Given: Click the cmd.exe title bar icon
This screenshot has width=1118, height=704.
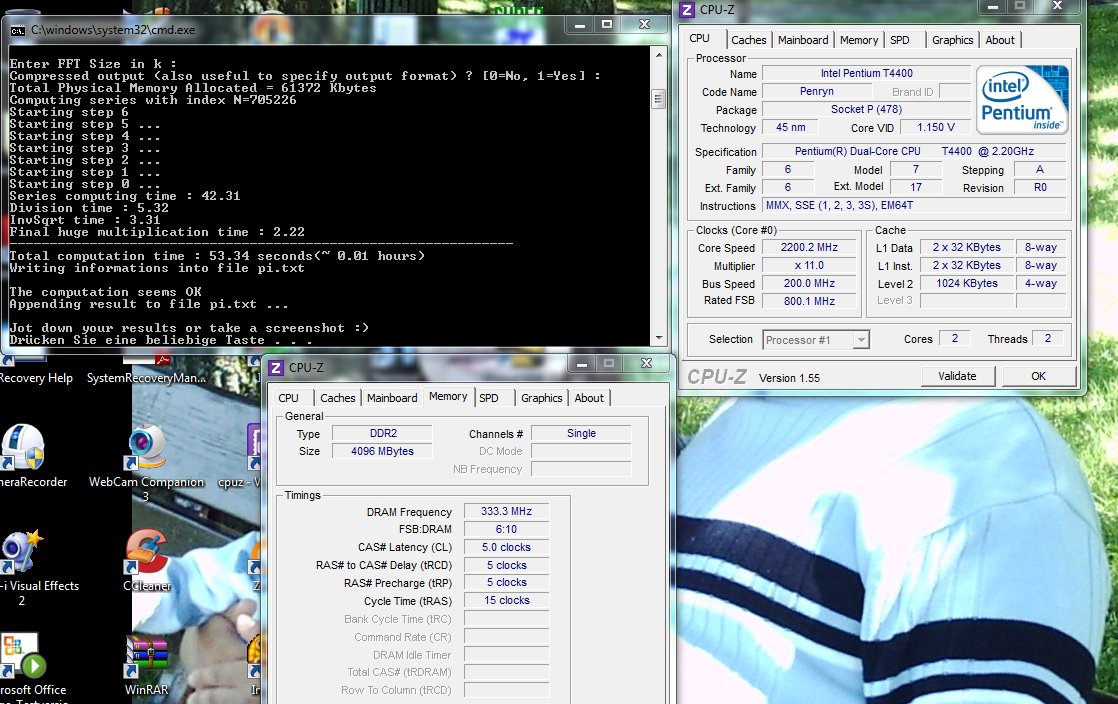Looking at the screenshot, I should 18,31.
